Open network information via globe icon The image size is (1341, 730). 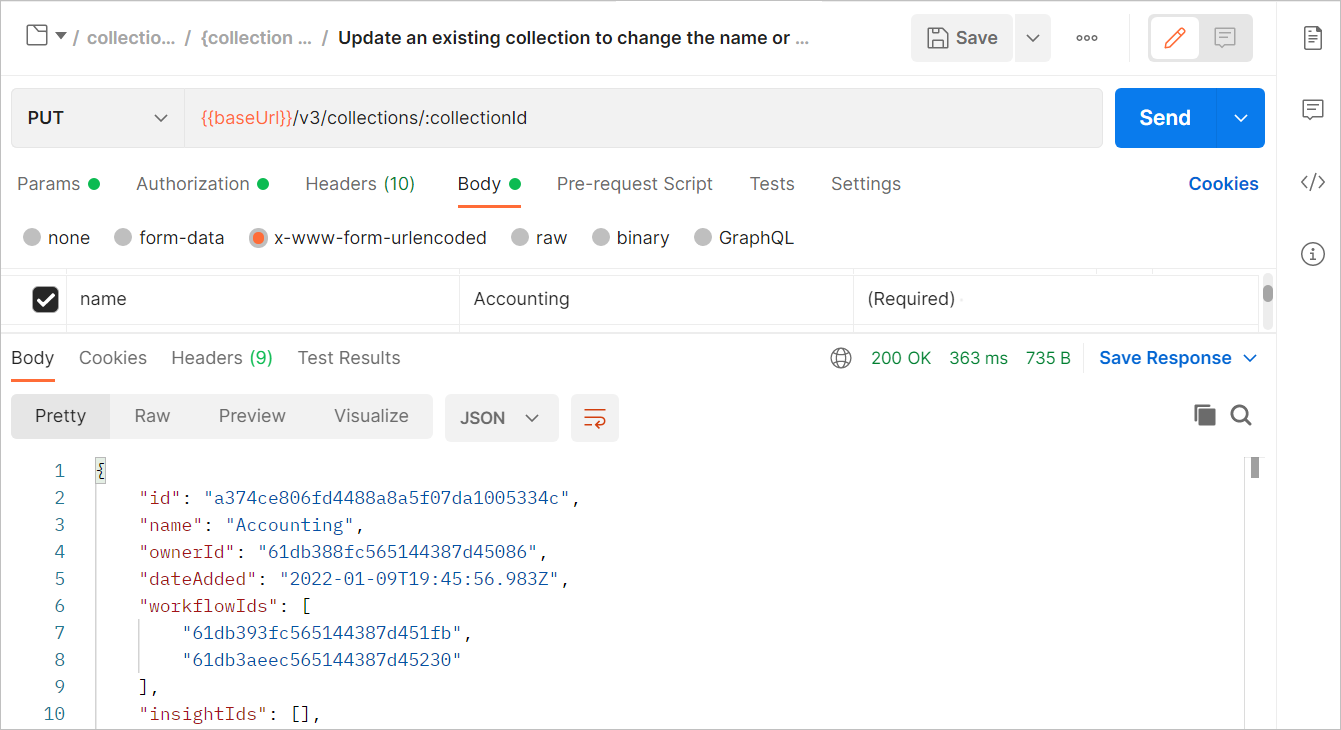click(840, 357)
